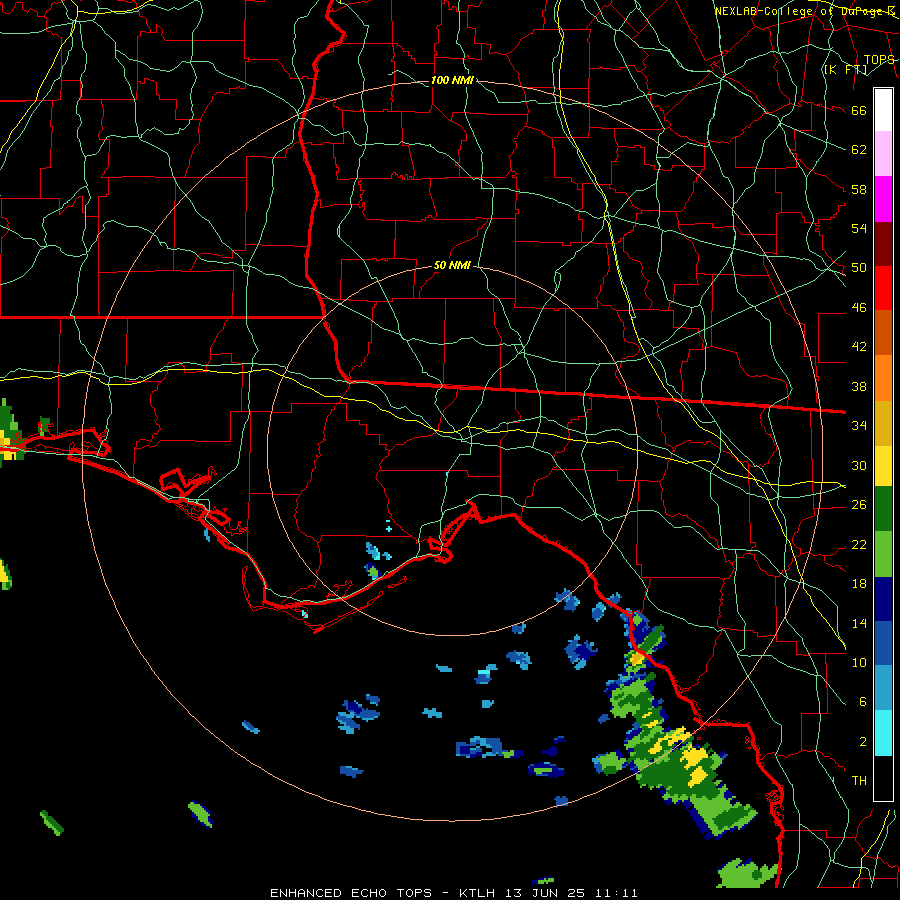This screenshot has width=900, height=900.
Task: Click the [K FT] units label
Action: (845, 69)
